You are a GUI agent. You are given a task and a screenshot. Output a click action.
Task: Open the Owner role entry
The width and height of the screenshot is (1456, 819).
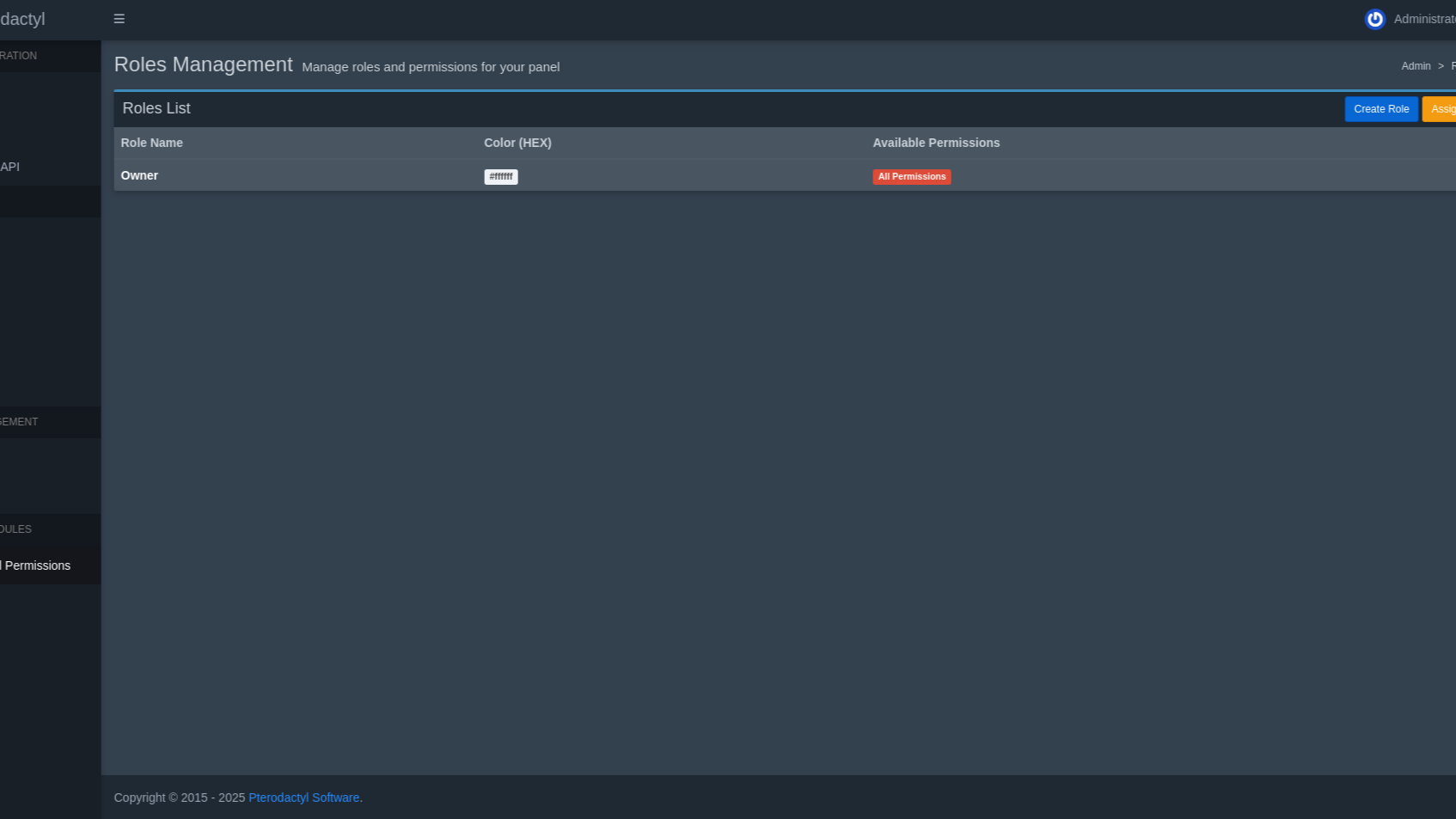point(139,175)
